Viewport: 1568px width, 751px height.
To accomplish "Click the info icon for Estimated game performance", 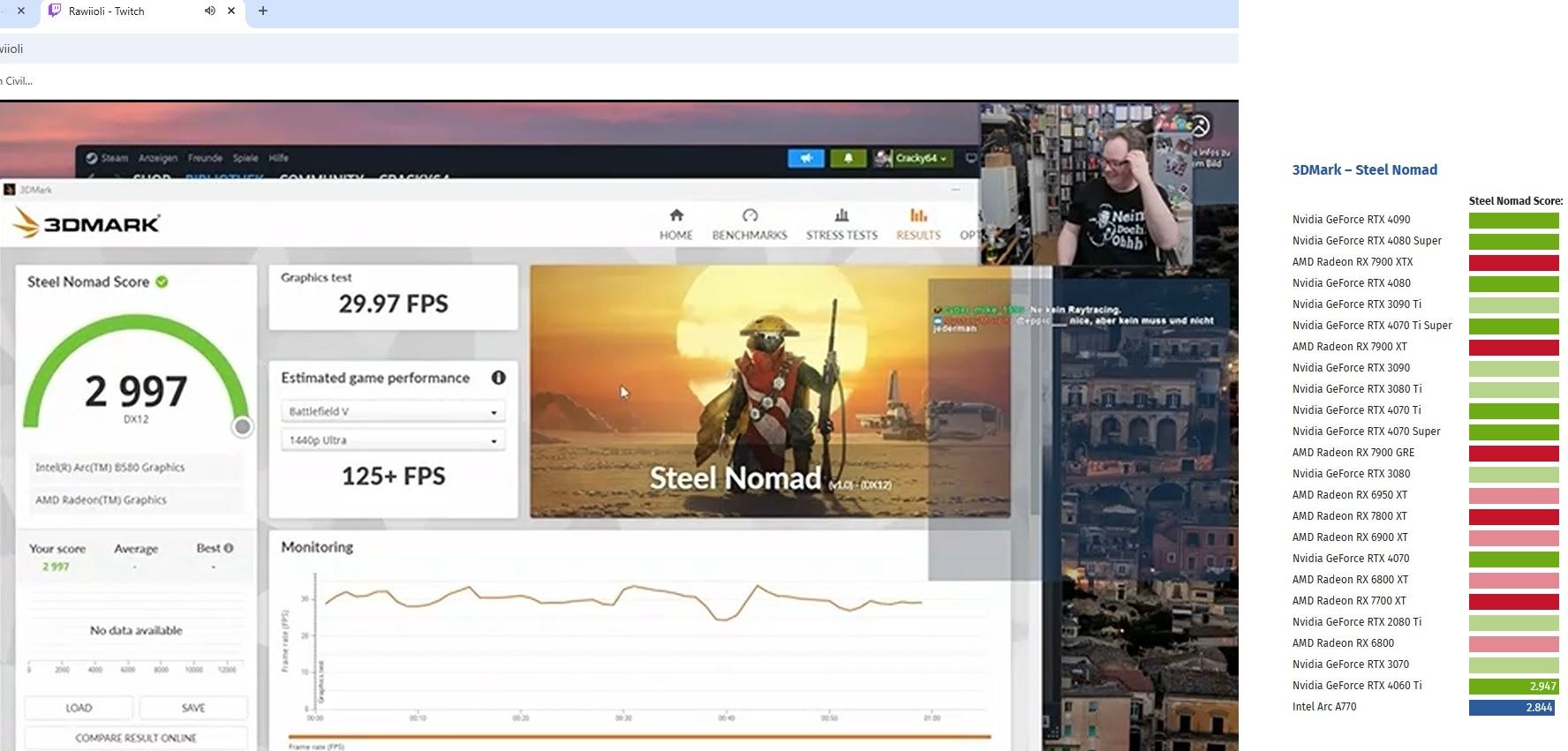I will 499,378.
